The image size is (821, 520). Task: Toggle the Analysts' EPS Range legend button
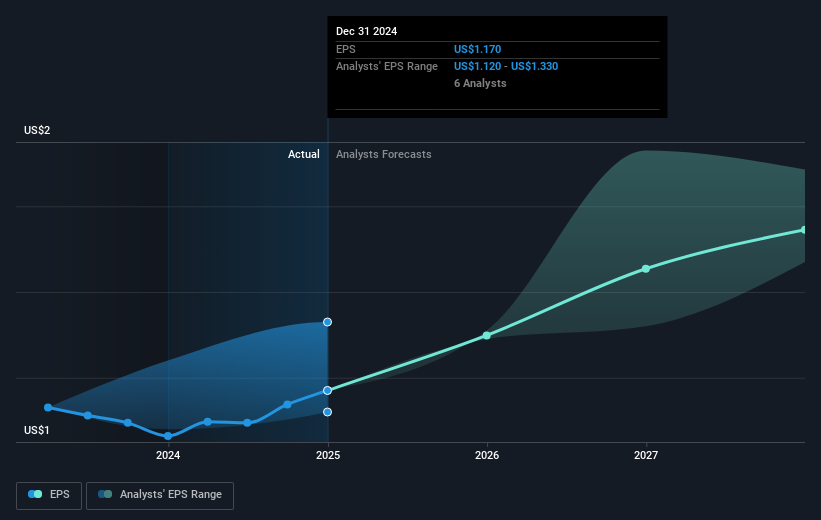[x=160, y=495]
